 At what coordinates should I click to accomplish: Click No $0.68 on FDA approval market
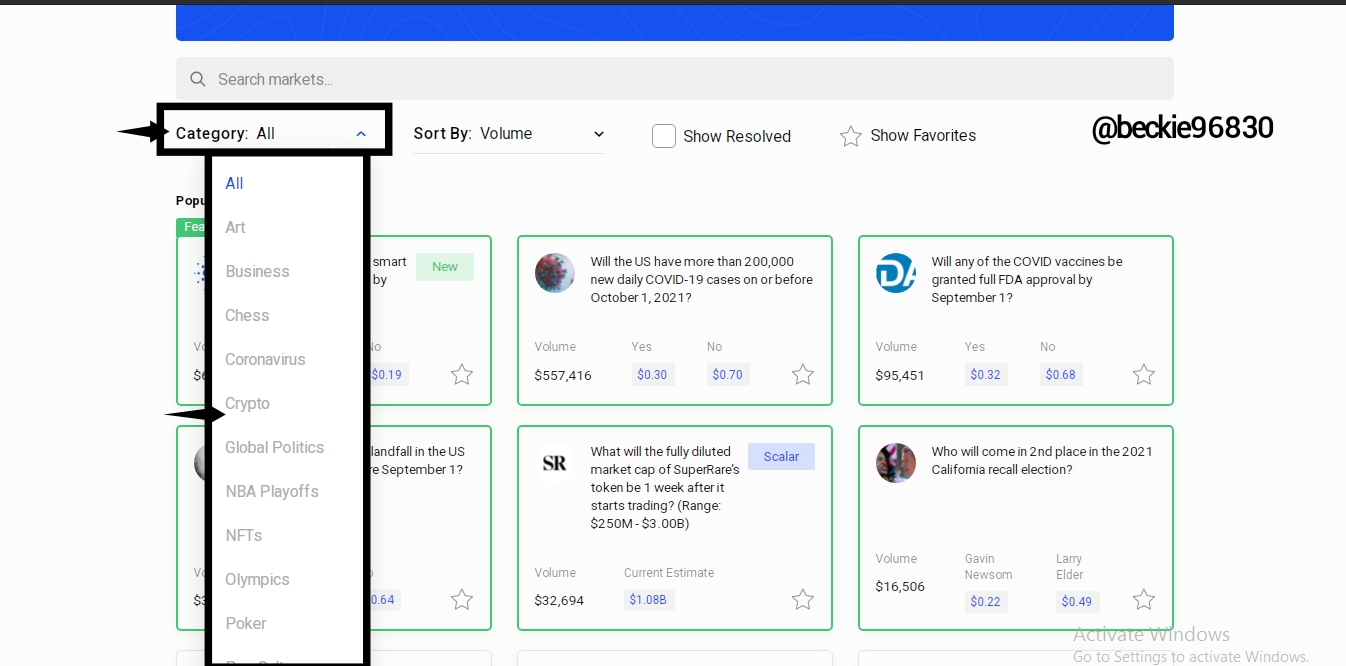click(1061, 375)
